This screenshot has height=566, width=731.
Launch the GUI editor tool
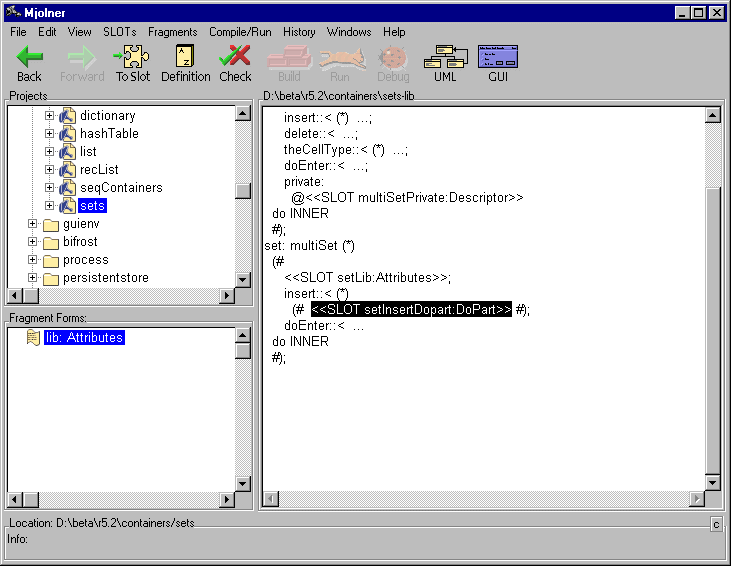tap(498, 57)
